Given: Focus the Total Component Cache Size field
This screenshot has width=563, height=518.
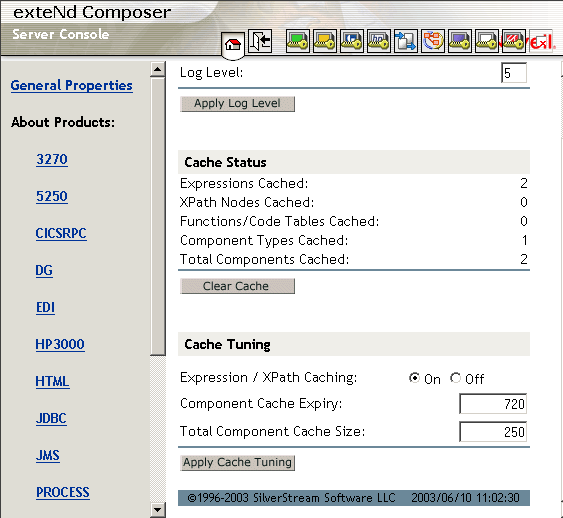Looking at the screenshot, I should tap(493, 432).
